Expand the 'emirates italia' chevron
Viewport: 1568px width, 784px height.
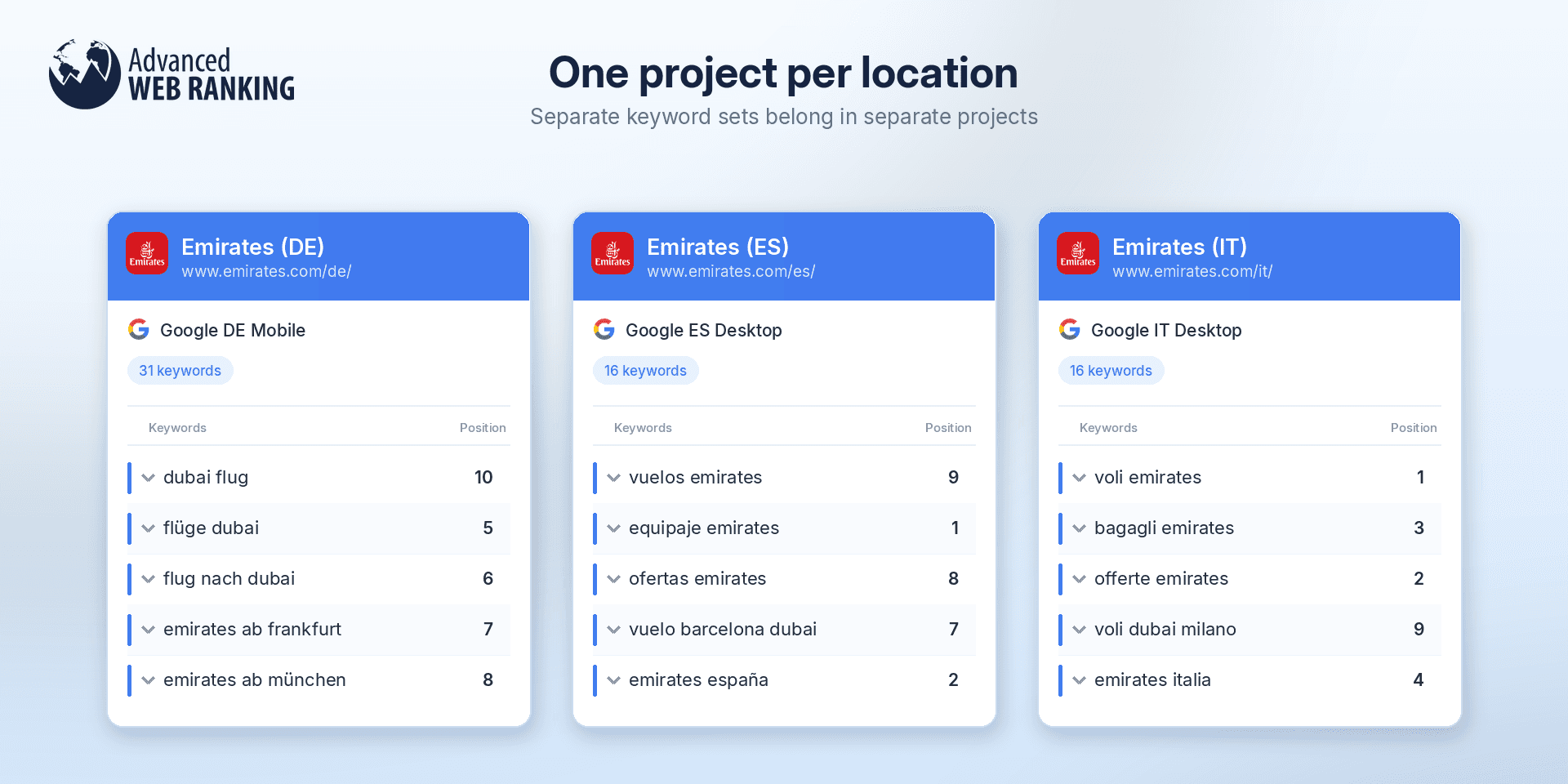[1079, 680]
